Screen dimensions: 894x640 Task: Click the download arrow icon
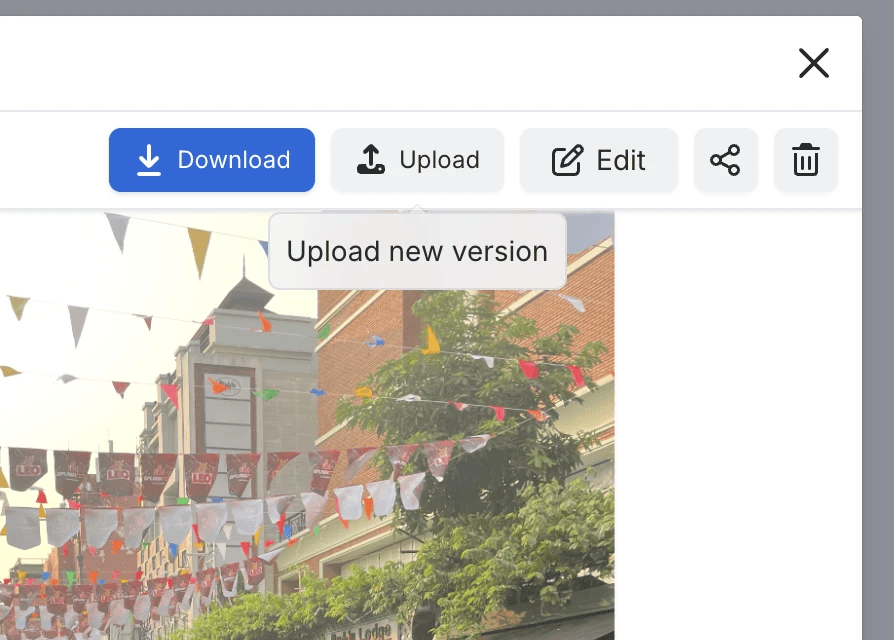(x=149, y=160)
